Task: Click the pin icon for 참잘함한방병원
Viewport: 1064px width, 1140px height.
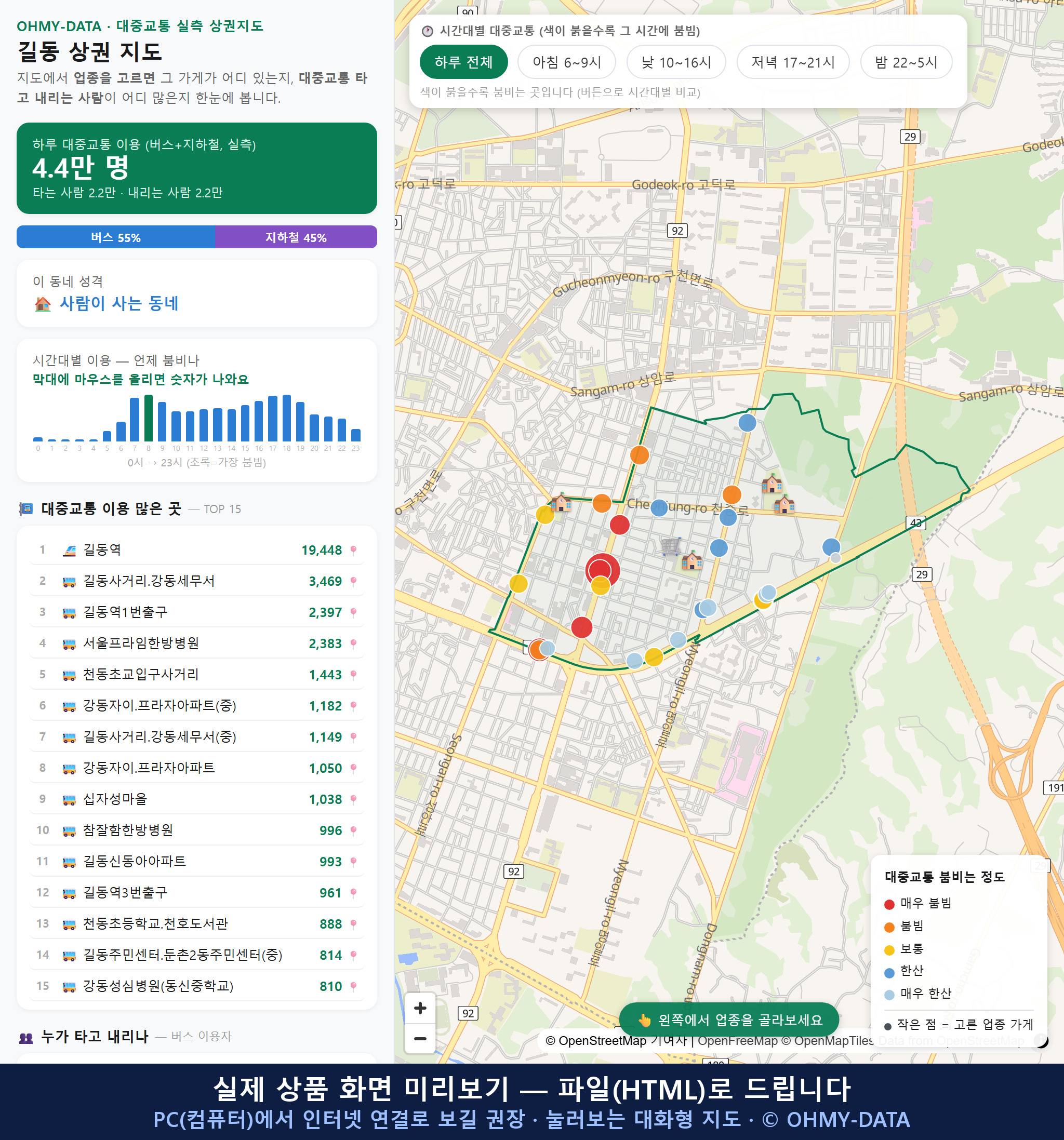Action: click(x=353, y=830)
